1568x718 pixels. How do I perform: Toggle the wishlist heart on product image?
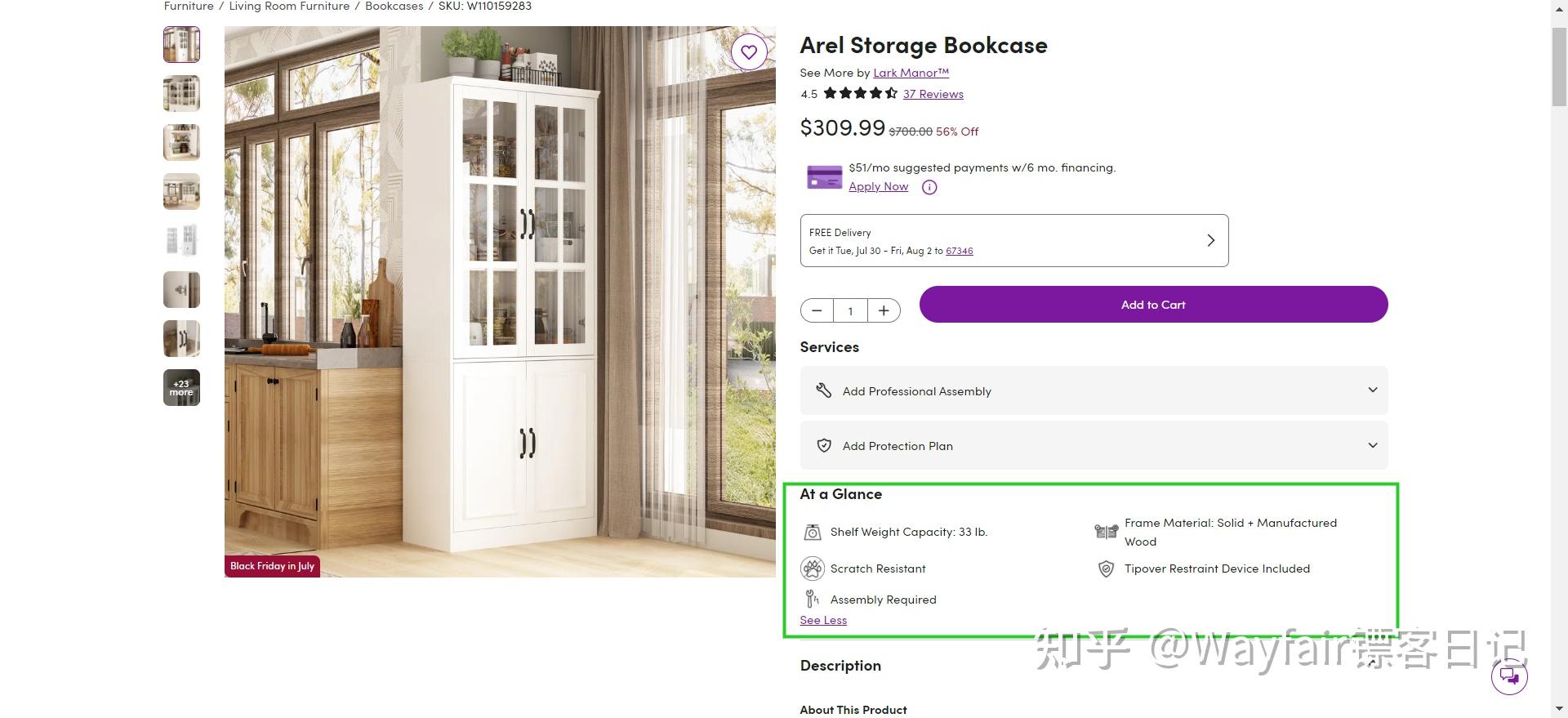click(749, 51)
